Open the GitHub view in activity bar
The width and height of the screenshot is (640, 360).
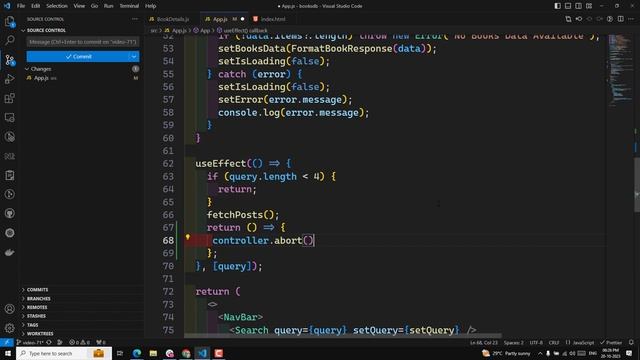[x=9, y=213]
